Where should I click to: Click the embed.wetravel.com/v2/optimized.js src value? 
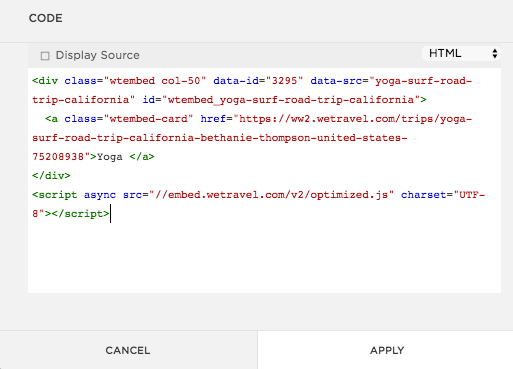[x=271, y=195]
